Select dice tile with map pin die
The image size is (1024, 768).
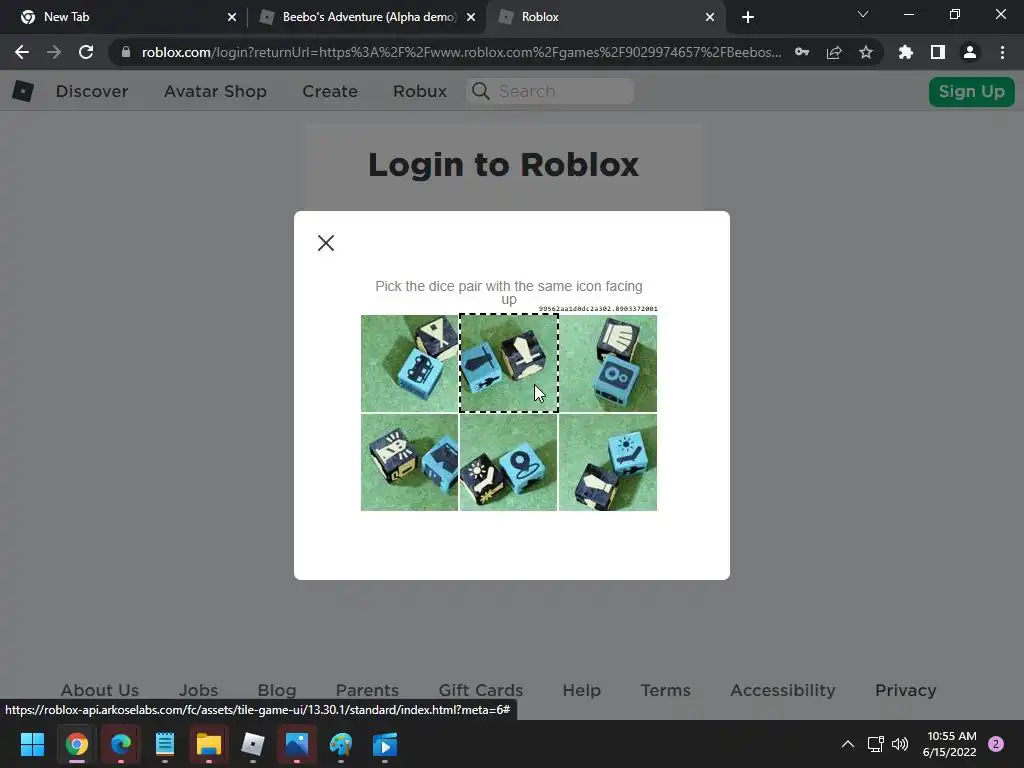click(509, 462)
